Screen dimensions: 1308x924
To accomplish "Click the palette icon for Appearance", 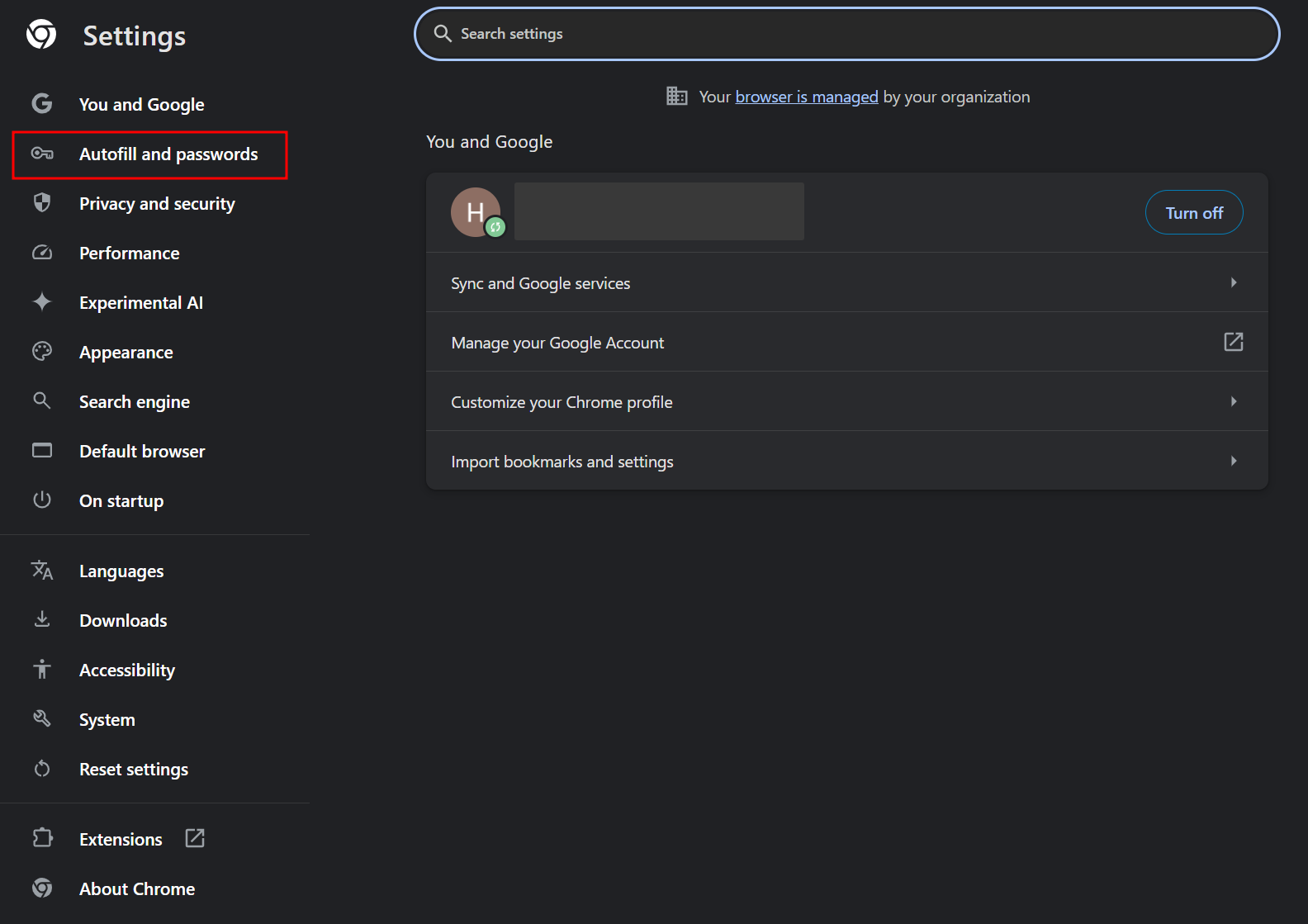I will click(42, 352).
